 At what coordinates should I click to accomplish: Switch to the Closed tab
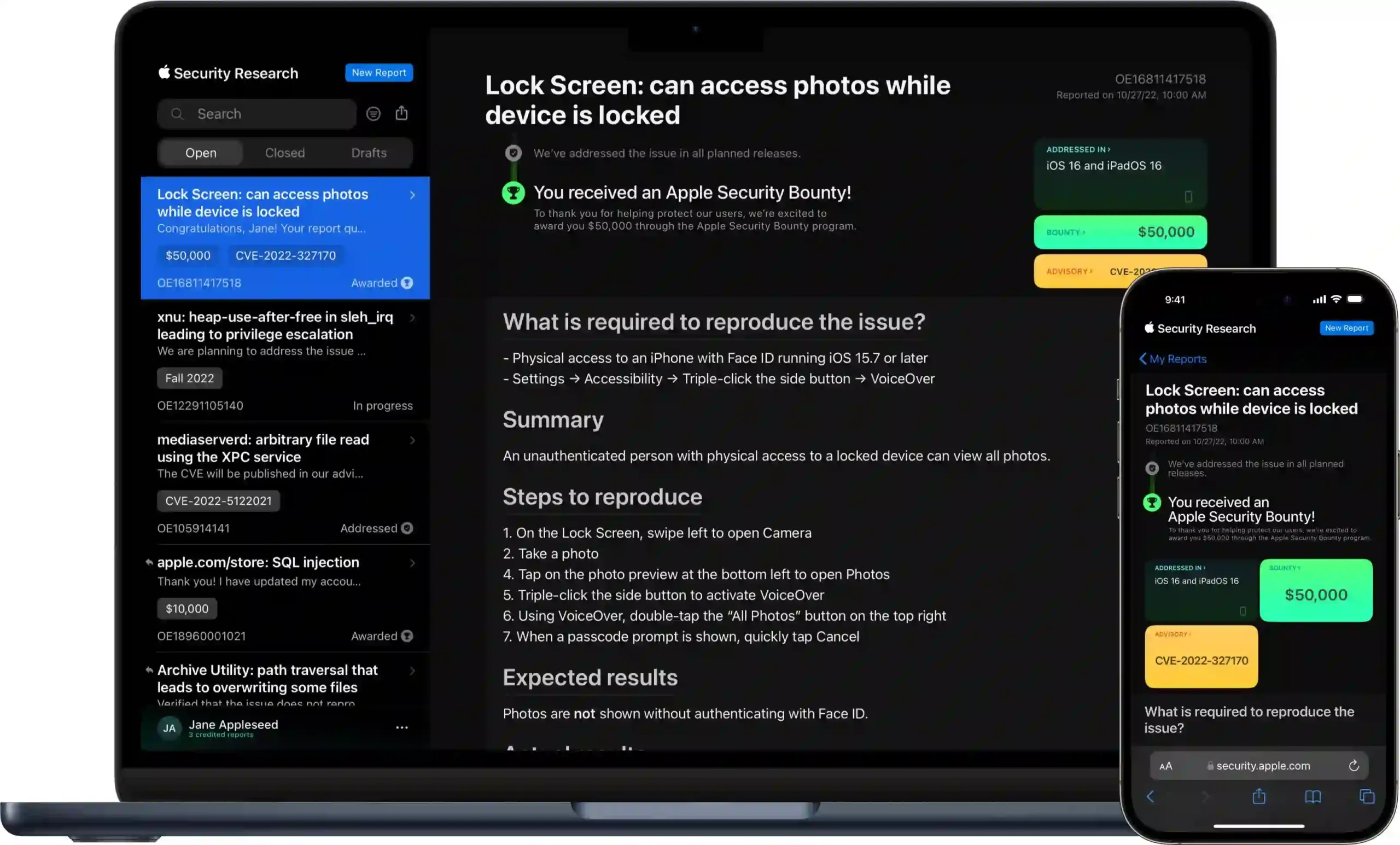click(x=285, y=153)
